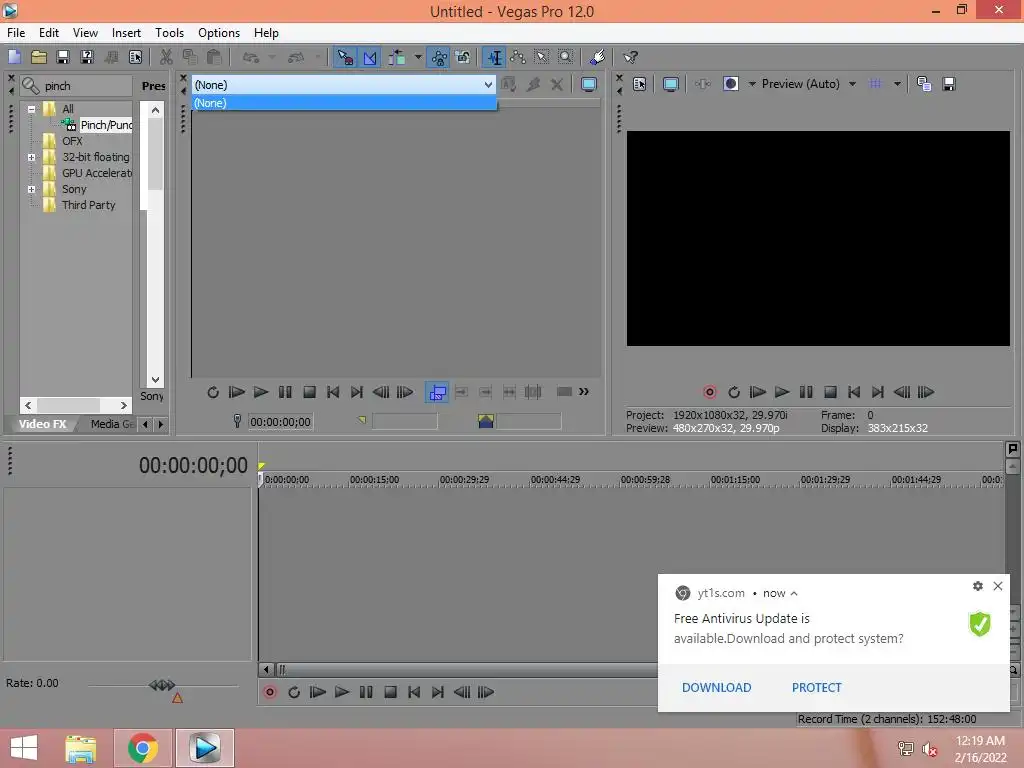This screenshot has height=768, width=1024.
Task: Click the Redo arrow icon
Action: [x=296, y=57]
